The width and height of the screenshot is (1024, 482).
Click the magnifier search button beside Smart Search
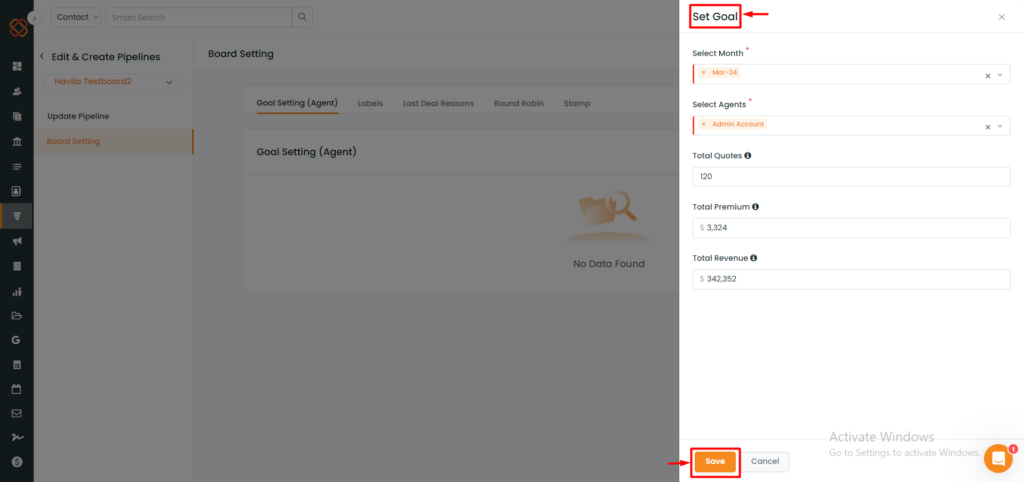(x=302, y=17)
